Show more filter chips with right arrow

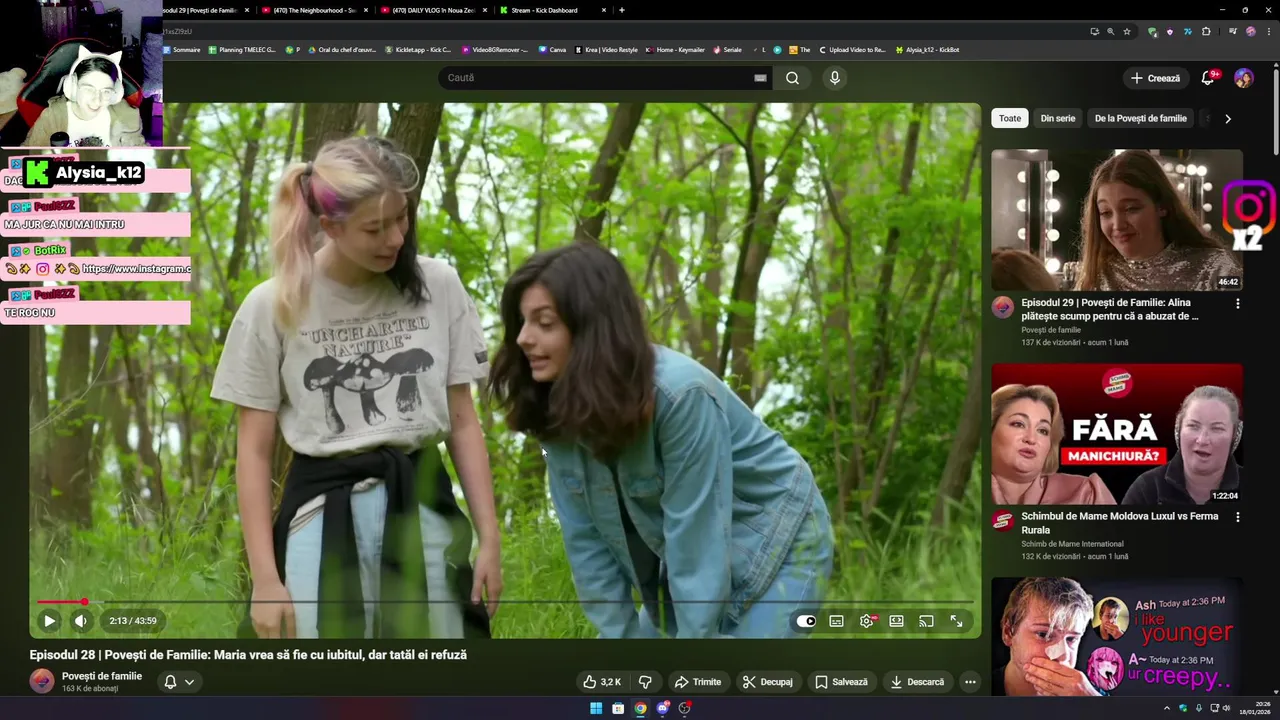click(1228, 118)
